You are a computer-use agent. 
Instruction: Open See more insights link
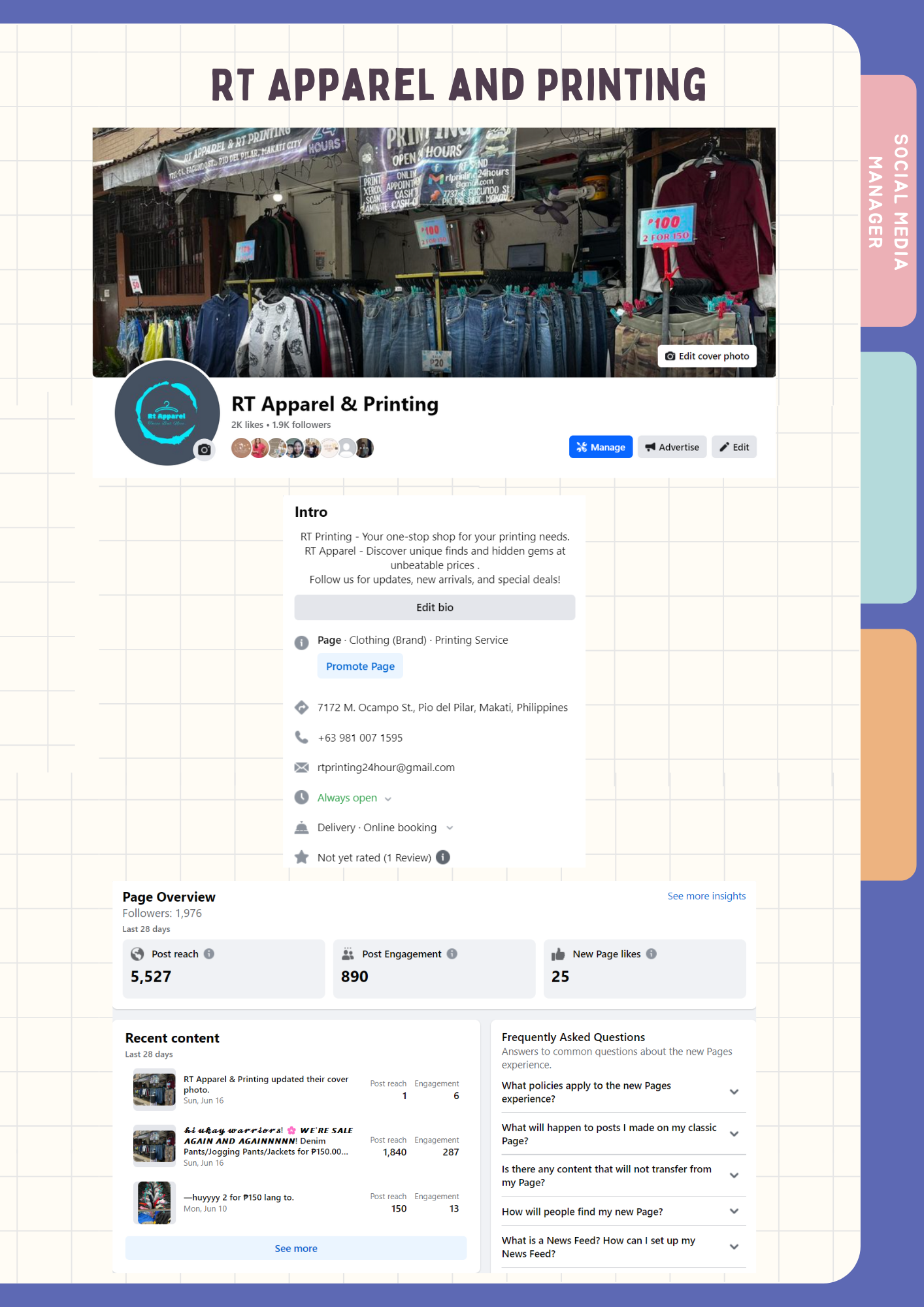coord(706,896)
